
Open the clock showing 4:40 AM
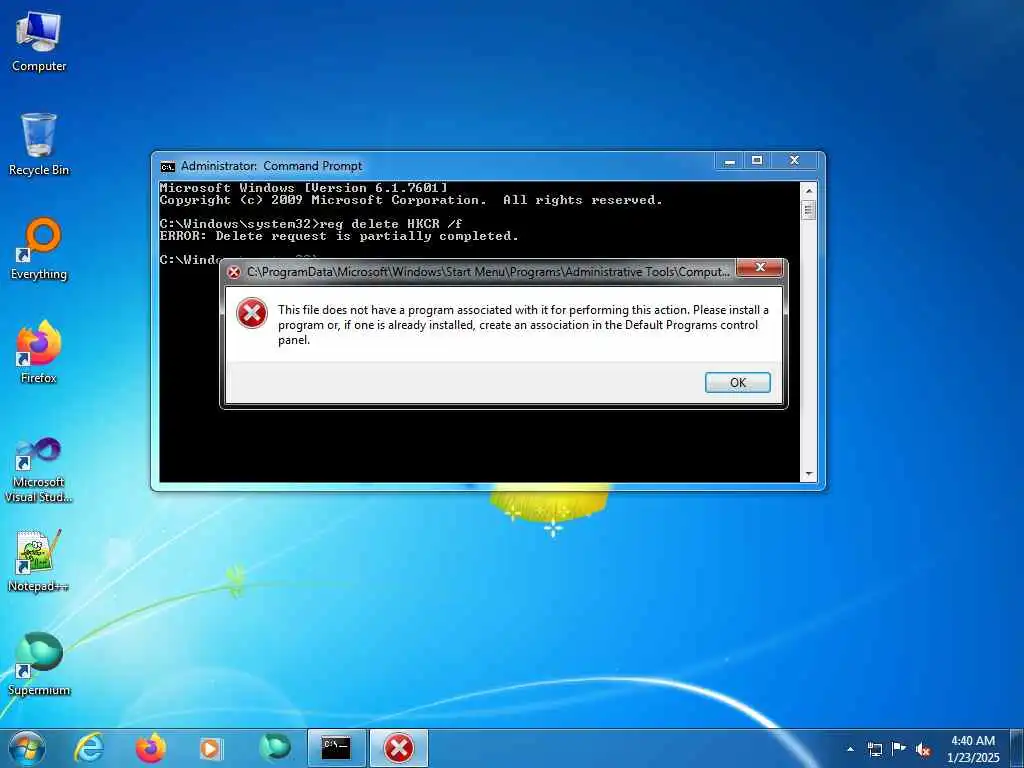[973, 749]
